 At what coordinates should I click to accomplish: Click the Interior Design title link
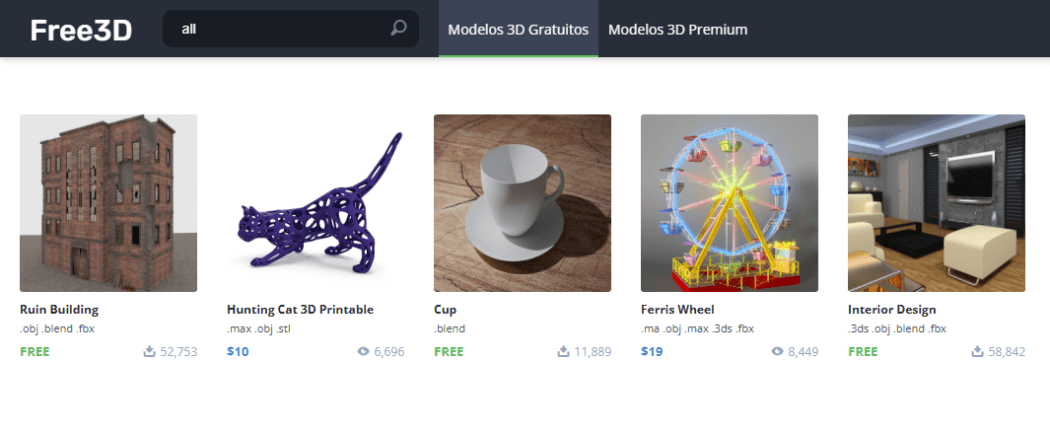point(892,310)
